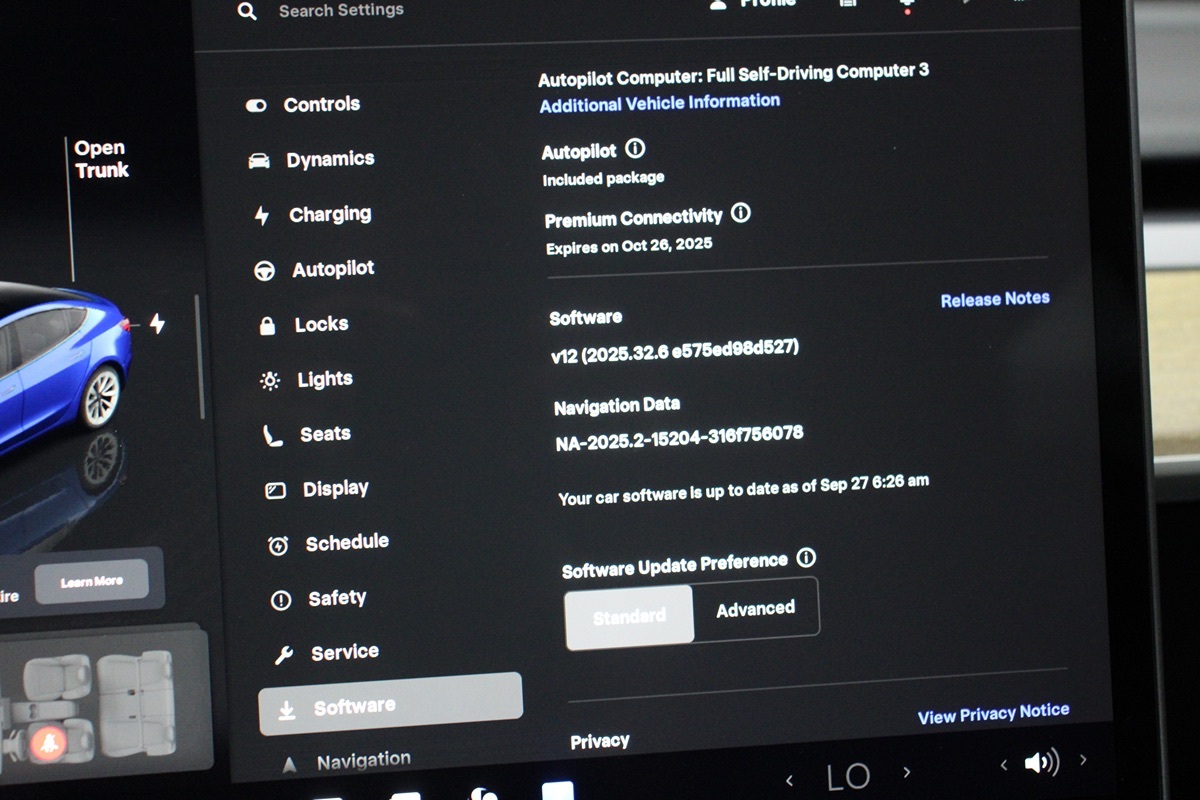Set update preference to Advanced

point(756,608)
